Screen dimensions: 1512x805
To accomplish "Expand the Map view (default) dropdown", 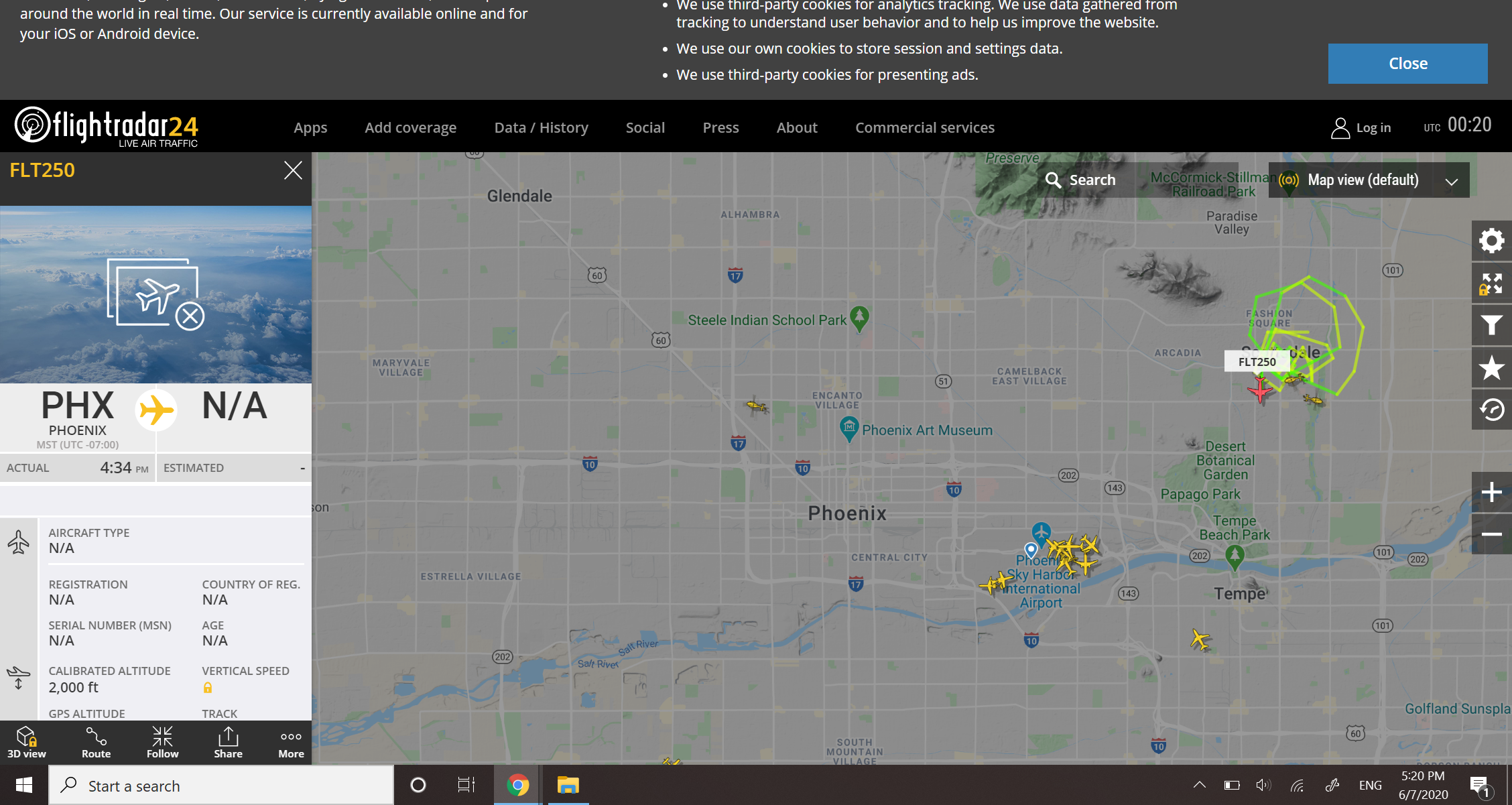I will coord(1369,180).
